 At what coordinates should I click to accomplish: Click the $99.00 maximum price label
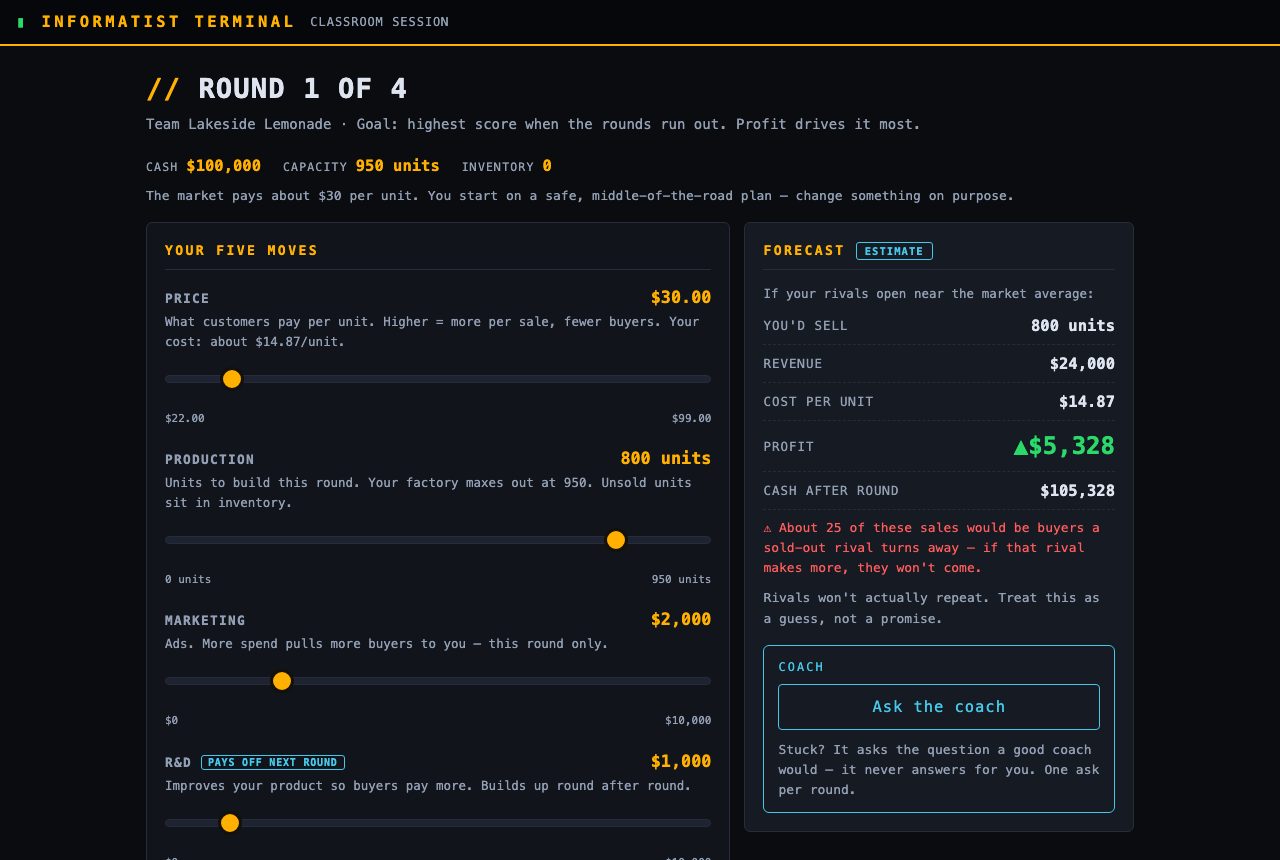(x=691, y=418)
